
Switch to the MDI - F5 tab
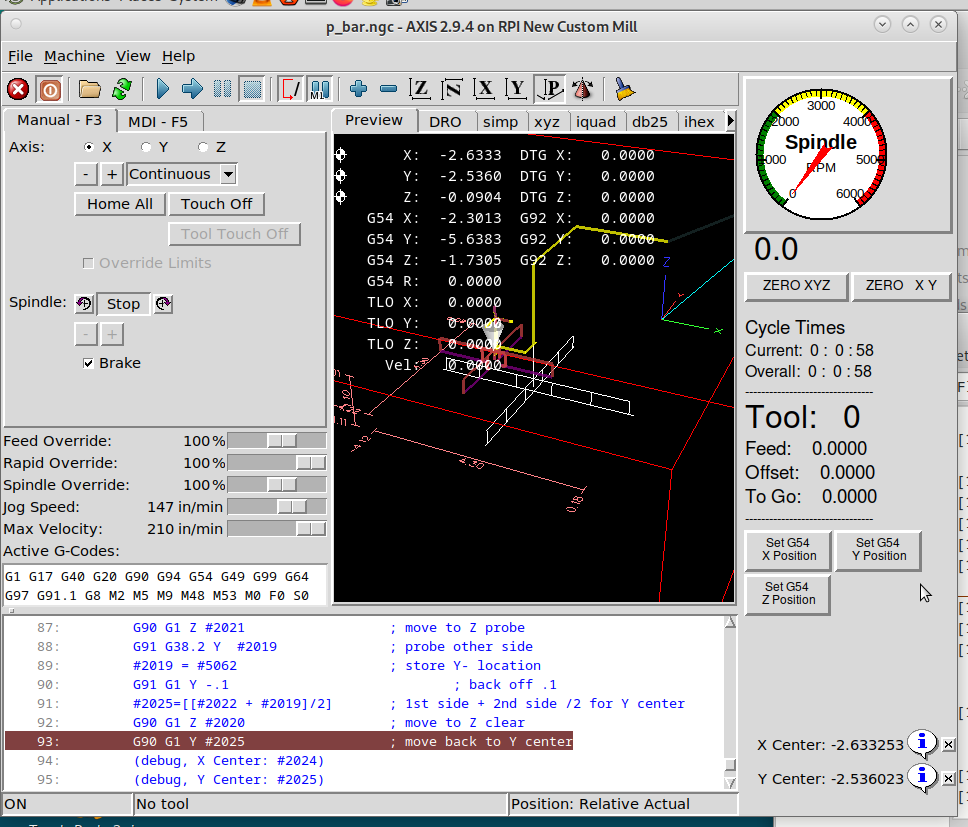click(158, 122)
